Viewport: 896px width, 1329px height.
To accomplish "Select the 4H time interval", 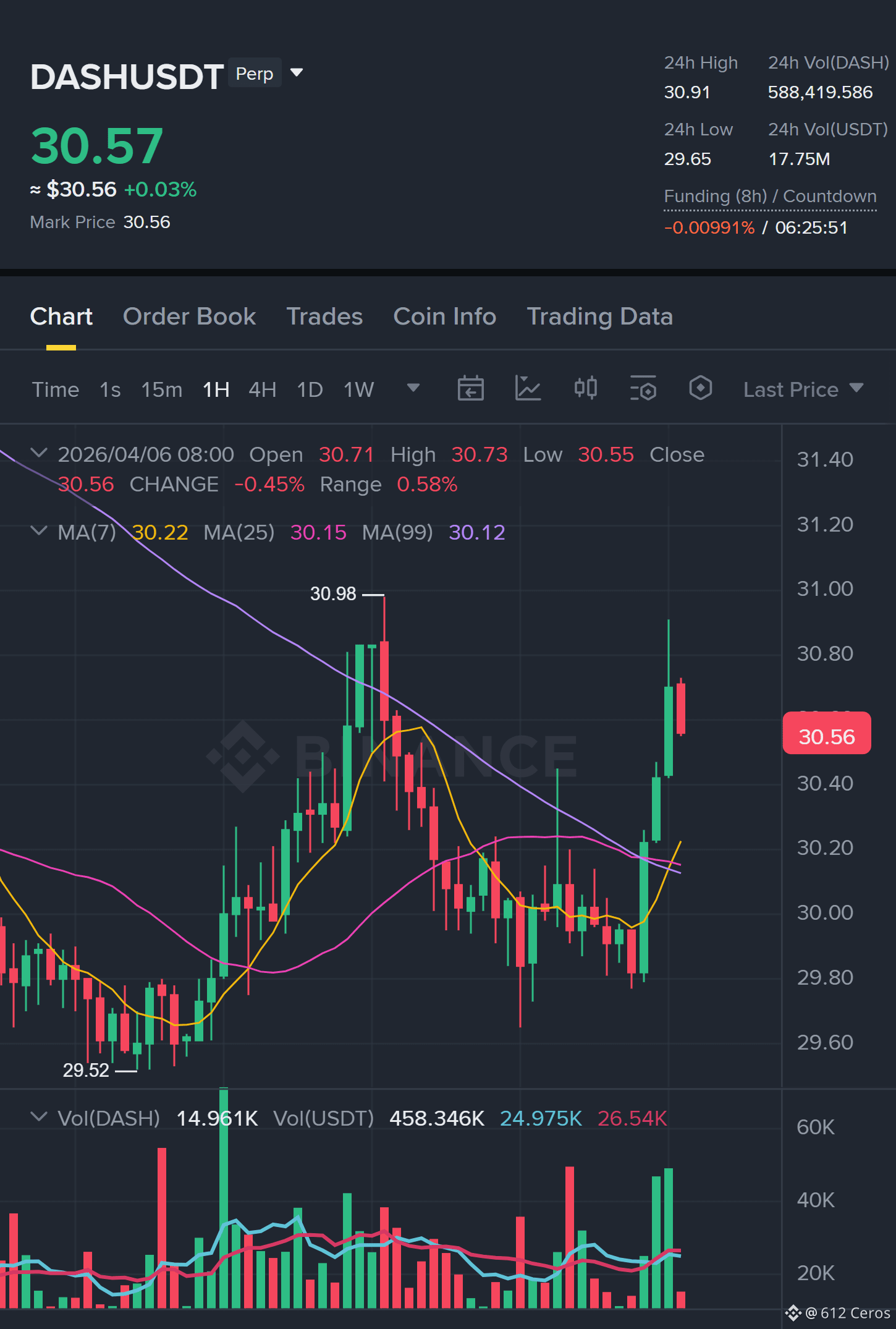I will [x=262, y=389].
